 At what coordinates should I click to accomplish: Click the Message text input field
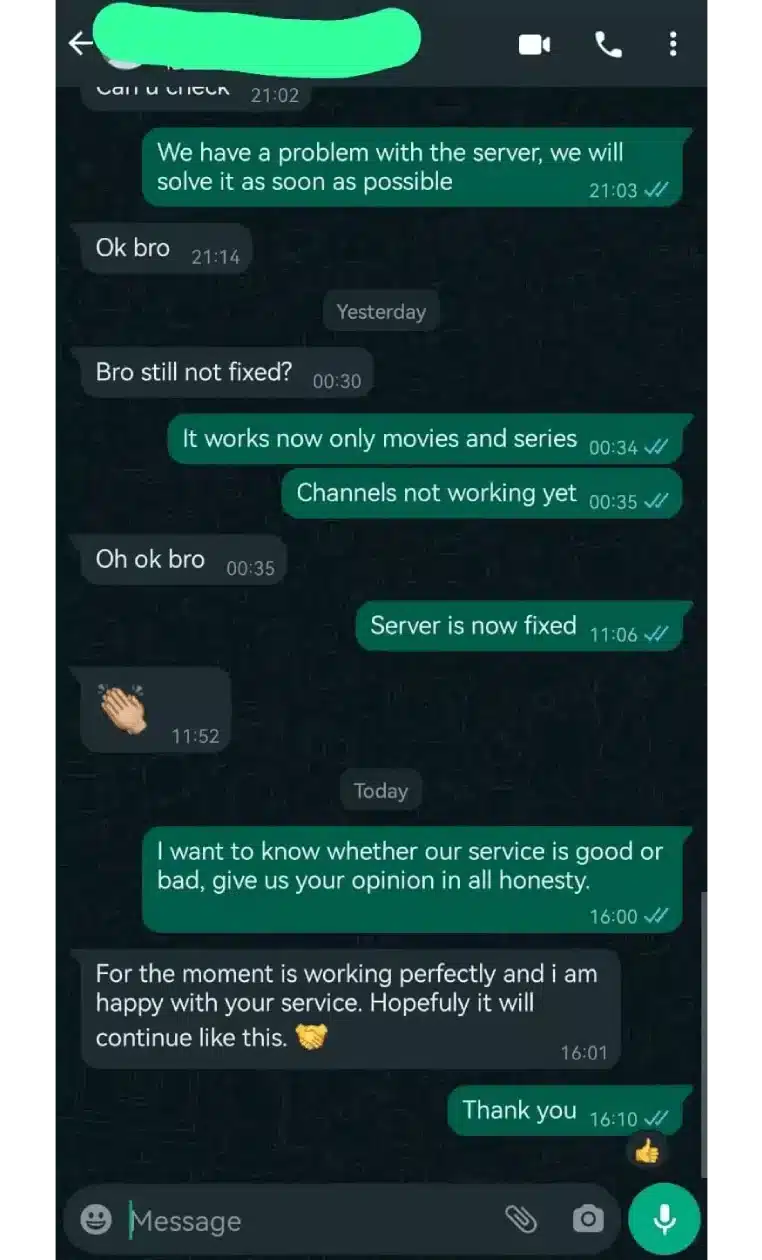(x=310, y=1220)
